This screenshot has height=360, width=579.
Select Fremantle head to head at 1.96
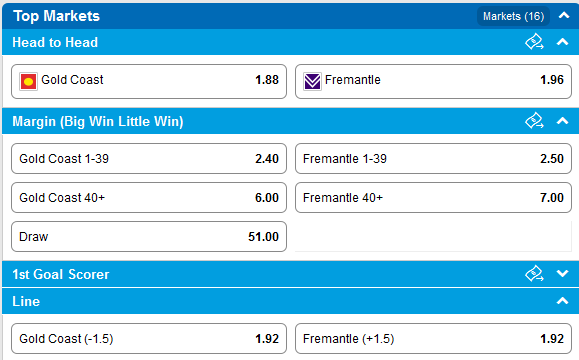[x=433, y=82]
